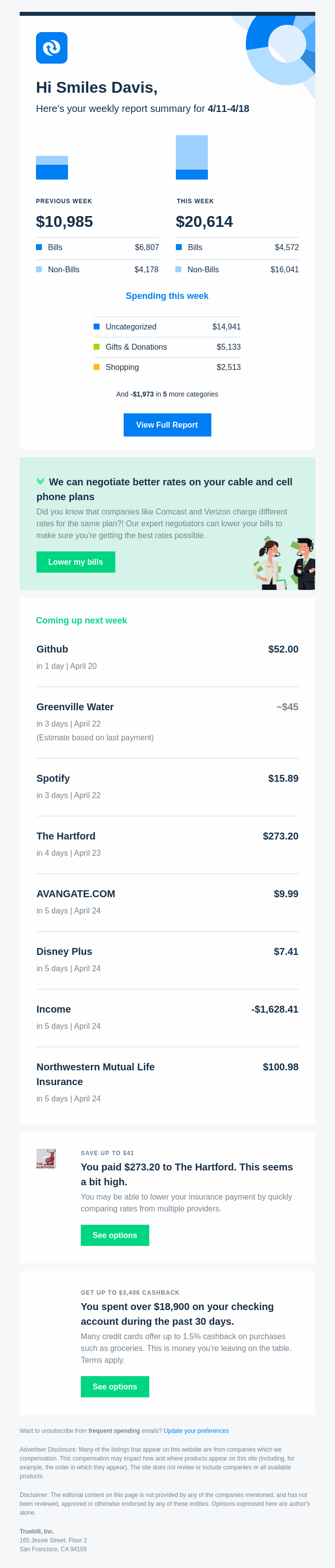This screenshot has height=1568, width=335.
Task: Click the previous week bar chart
Action: click(x=52, y=167)
